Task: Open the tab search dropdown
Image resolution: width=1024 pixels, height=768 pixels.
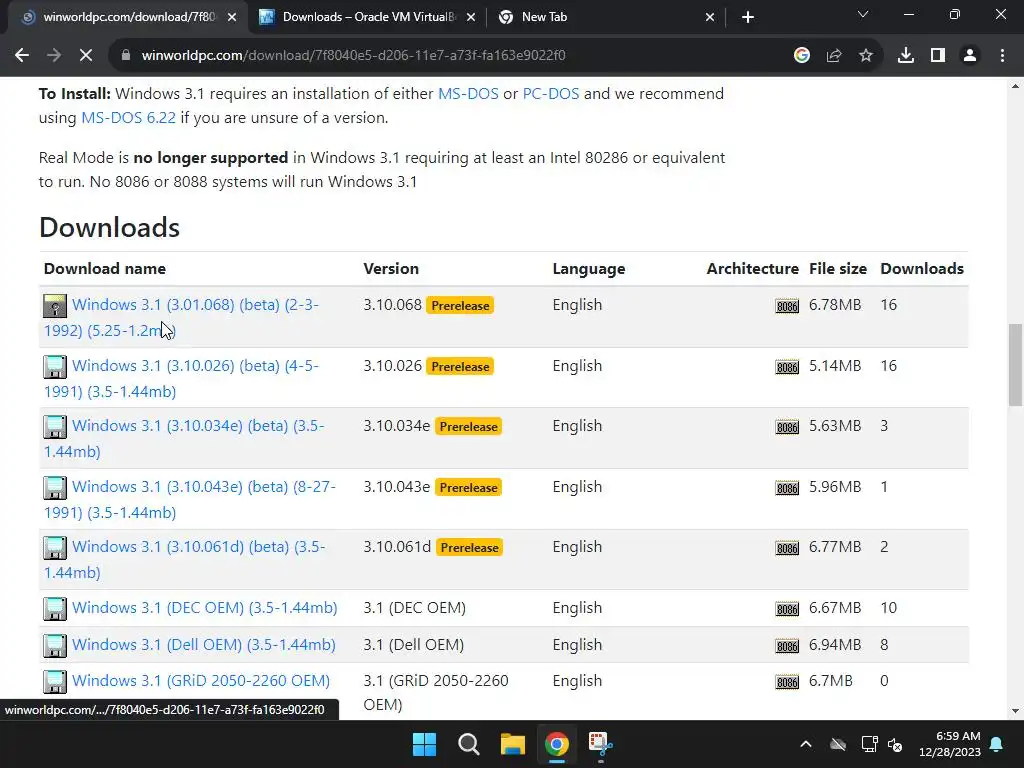Action: click(x=863, y=14)
